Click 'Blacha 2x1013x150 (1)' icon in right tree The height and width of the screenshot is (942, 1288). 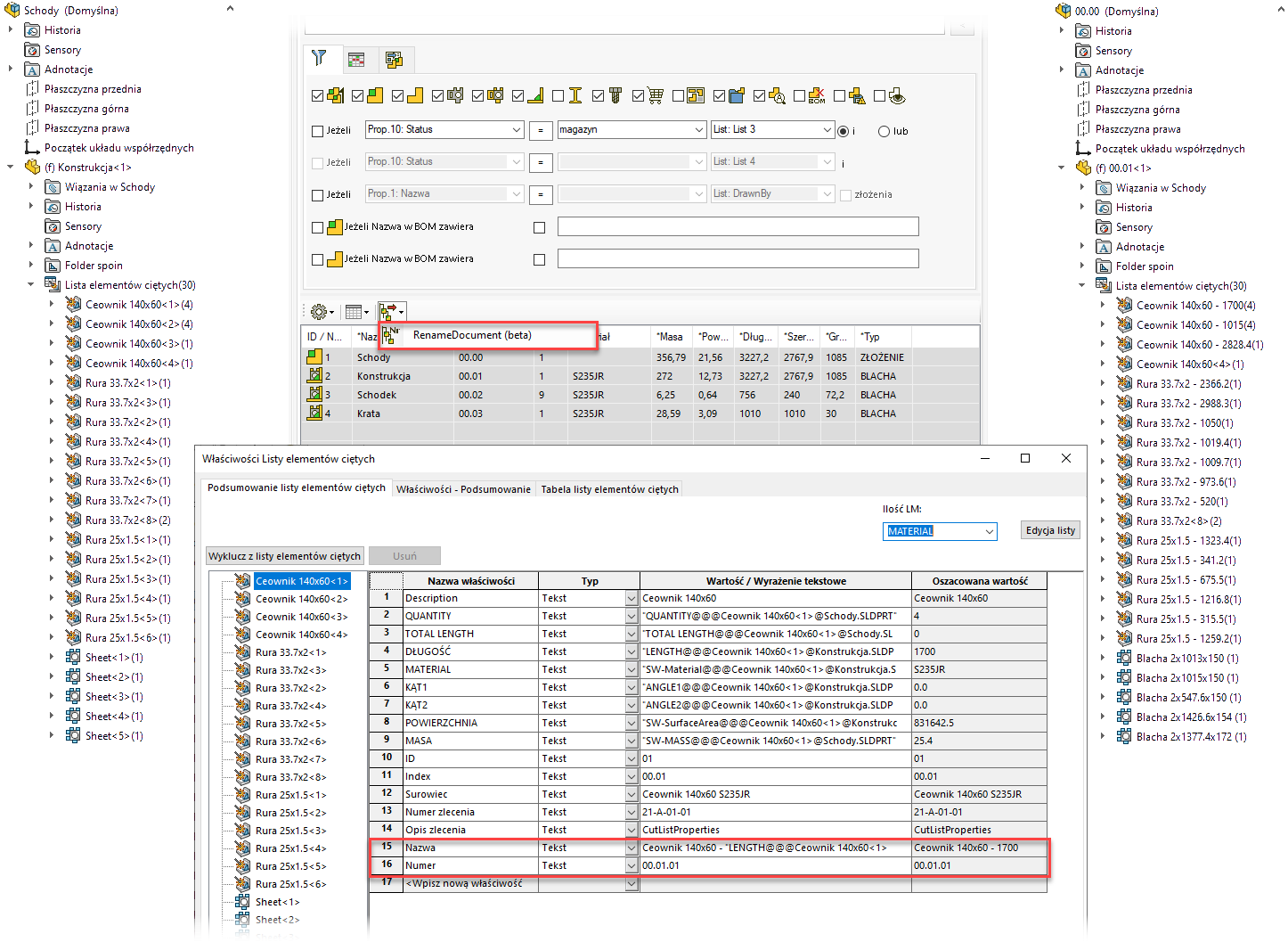[x=1124, y=659]
